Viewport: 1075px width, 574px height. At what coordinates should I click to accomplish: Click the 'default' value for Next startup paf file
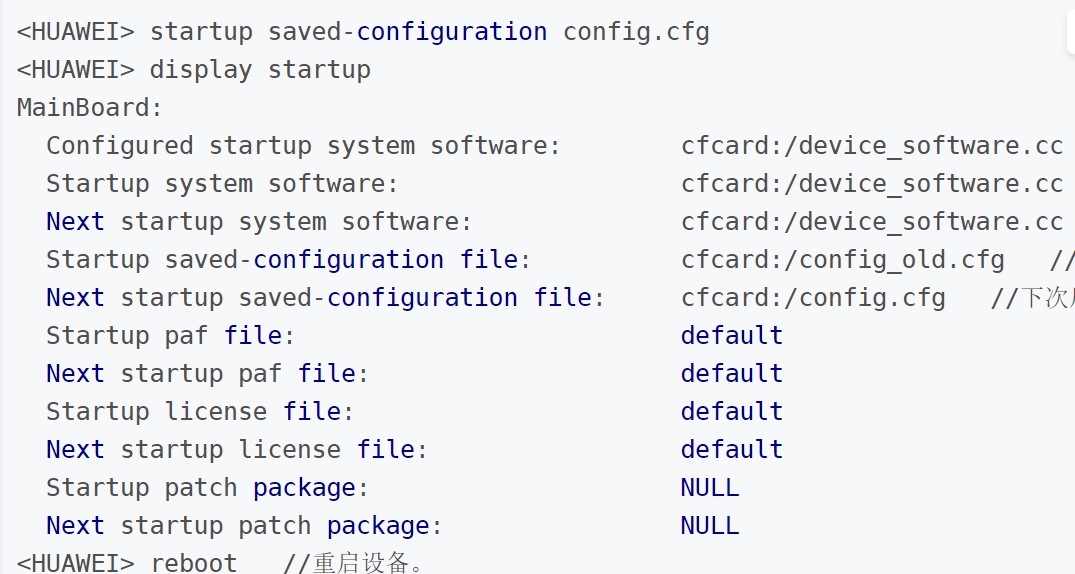pyautogui.click(x=731, y=373)
